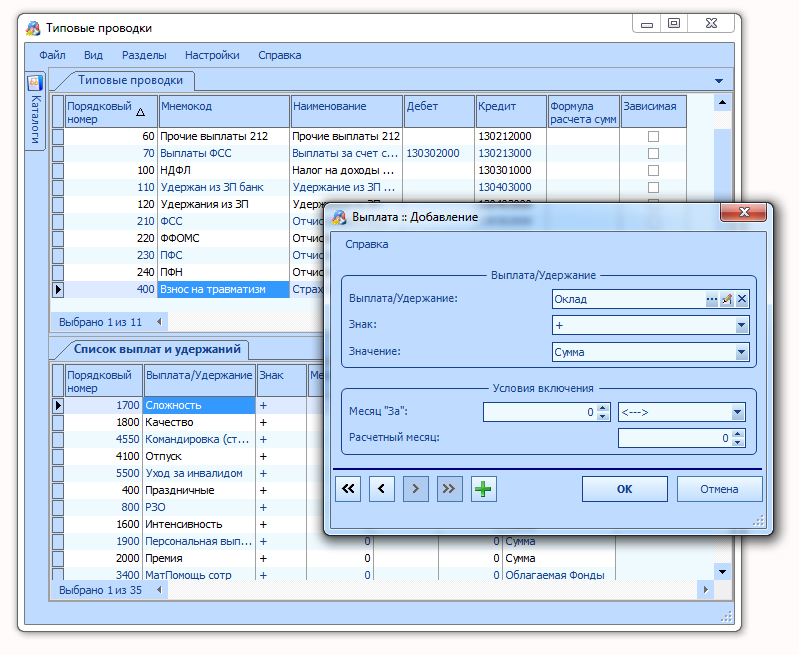The height and width of the screenshot is (655, 799).
Task: Toggle Зависимая checkbox for row 110
Action: click(653, 188)
